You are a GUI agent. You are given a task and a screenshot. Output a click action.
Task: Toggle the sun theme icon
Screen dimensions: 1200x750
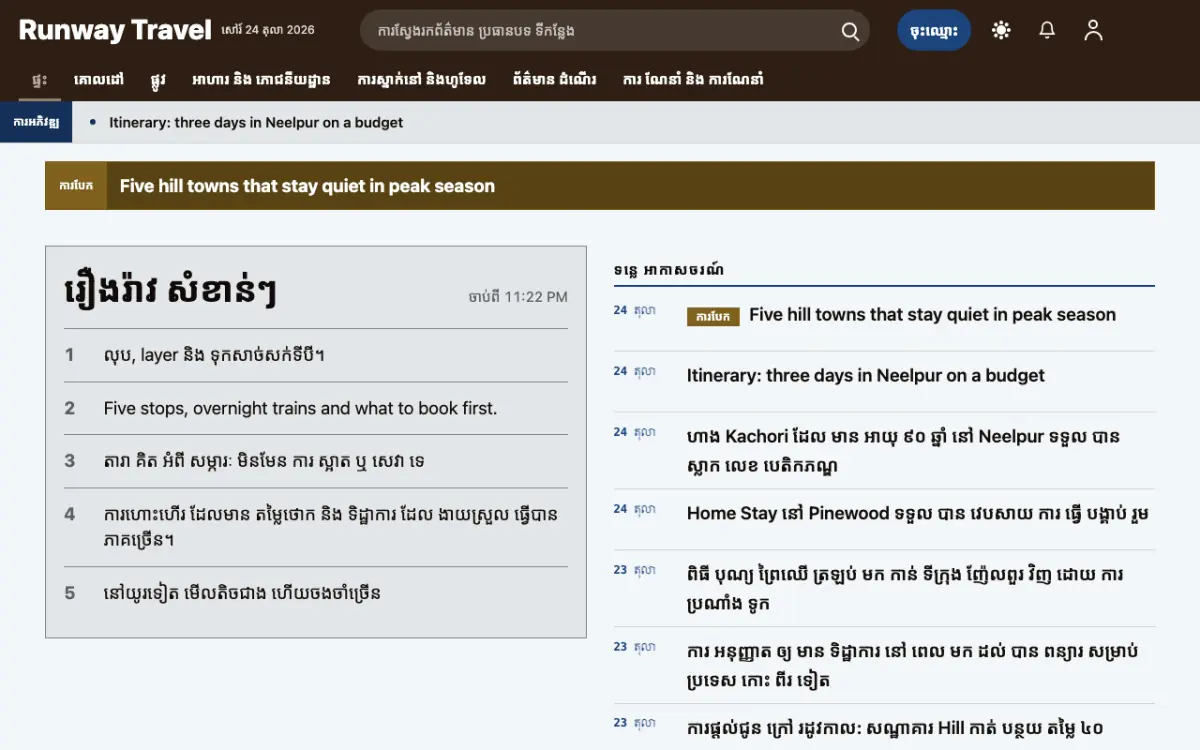click(x=1001, y=31)
